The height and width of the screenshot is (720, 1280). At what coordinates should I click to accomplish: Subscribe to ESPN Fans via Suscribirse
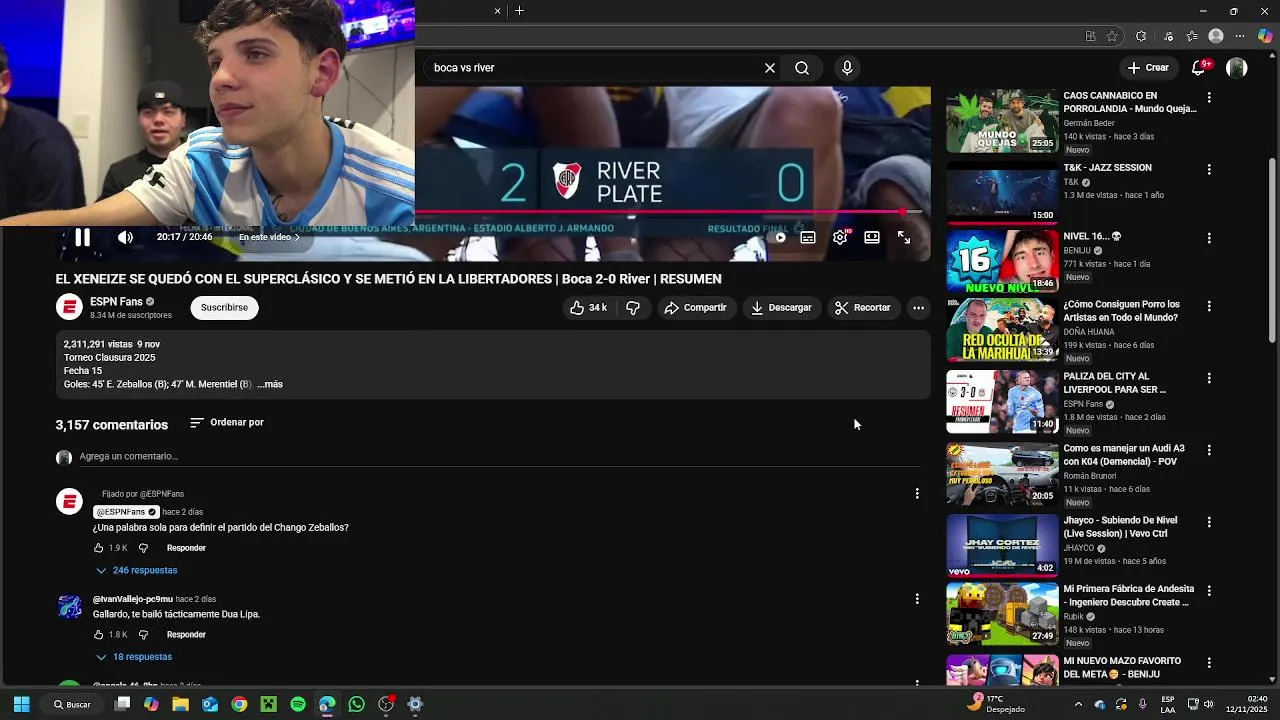[224, 308]
